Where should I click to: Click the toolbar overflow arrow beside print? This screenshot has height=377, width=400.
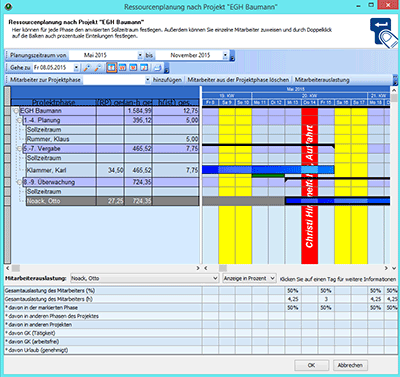click(166, 68)
